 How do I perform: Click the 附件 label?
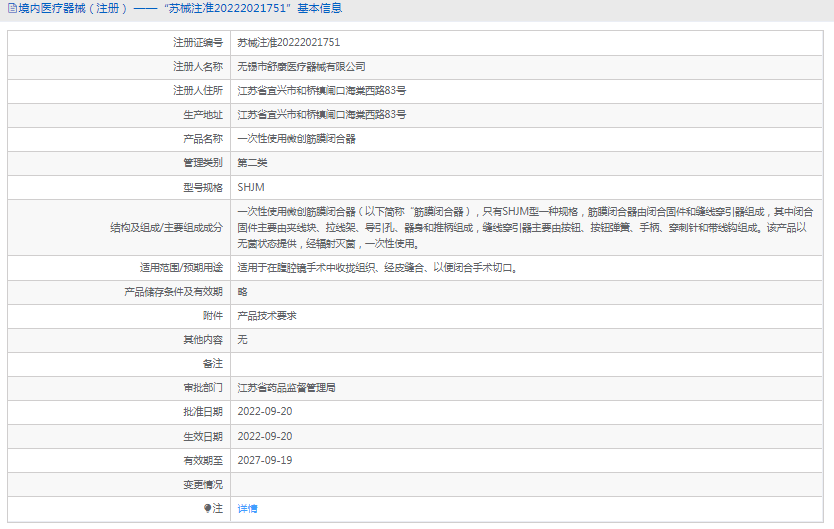(x=213, y=316)
